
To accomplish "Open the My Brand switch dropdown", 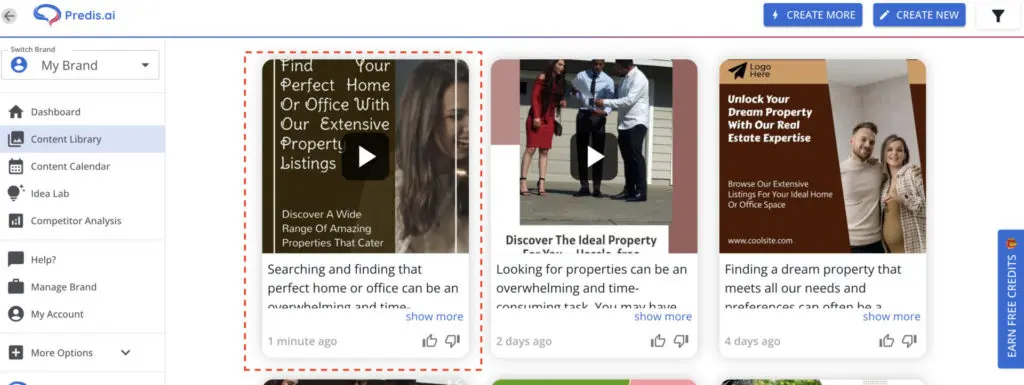I will click(80, 65).
